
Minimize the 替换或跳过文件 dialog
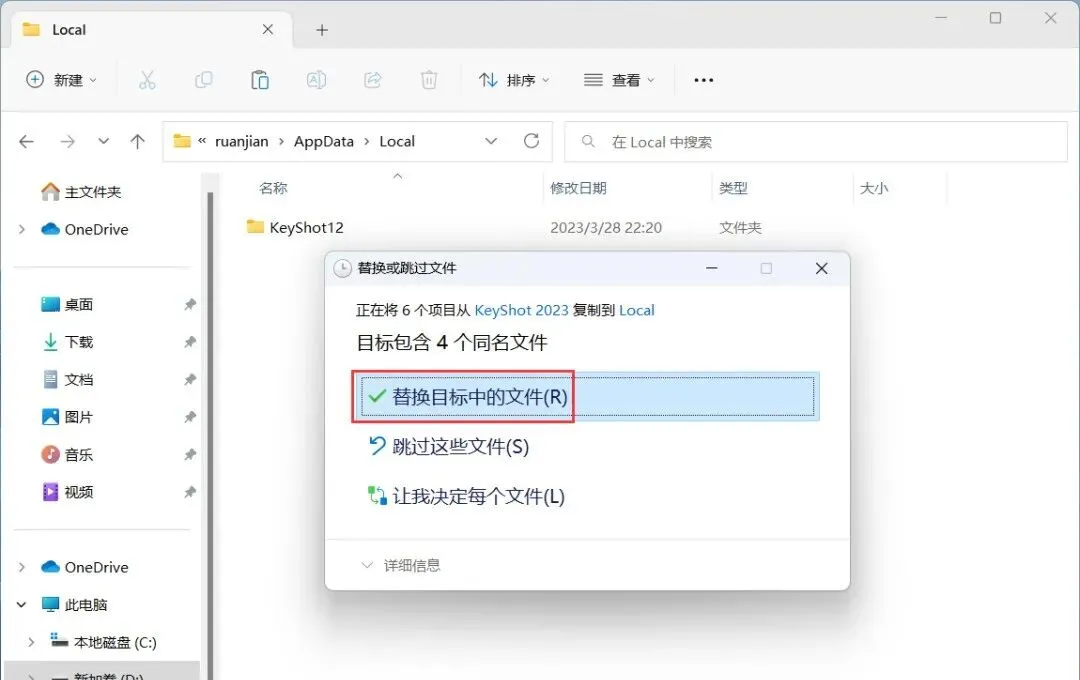[712, 268]
